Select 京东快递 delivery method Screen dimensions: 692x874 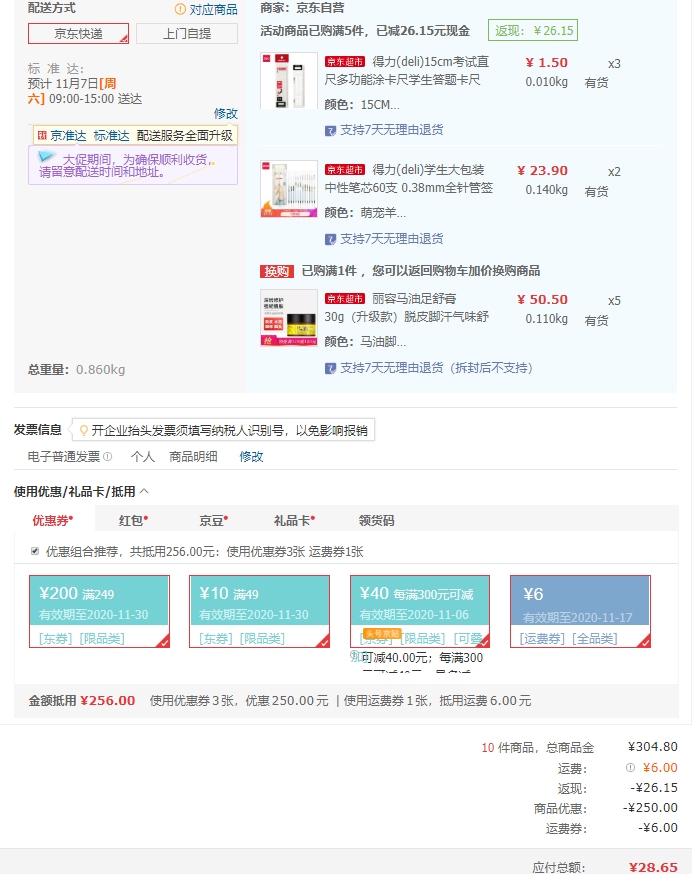[78, 33]
